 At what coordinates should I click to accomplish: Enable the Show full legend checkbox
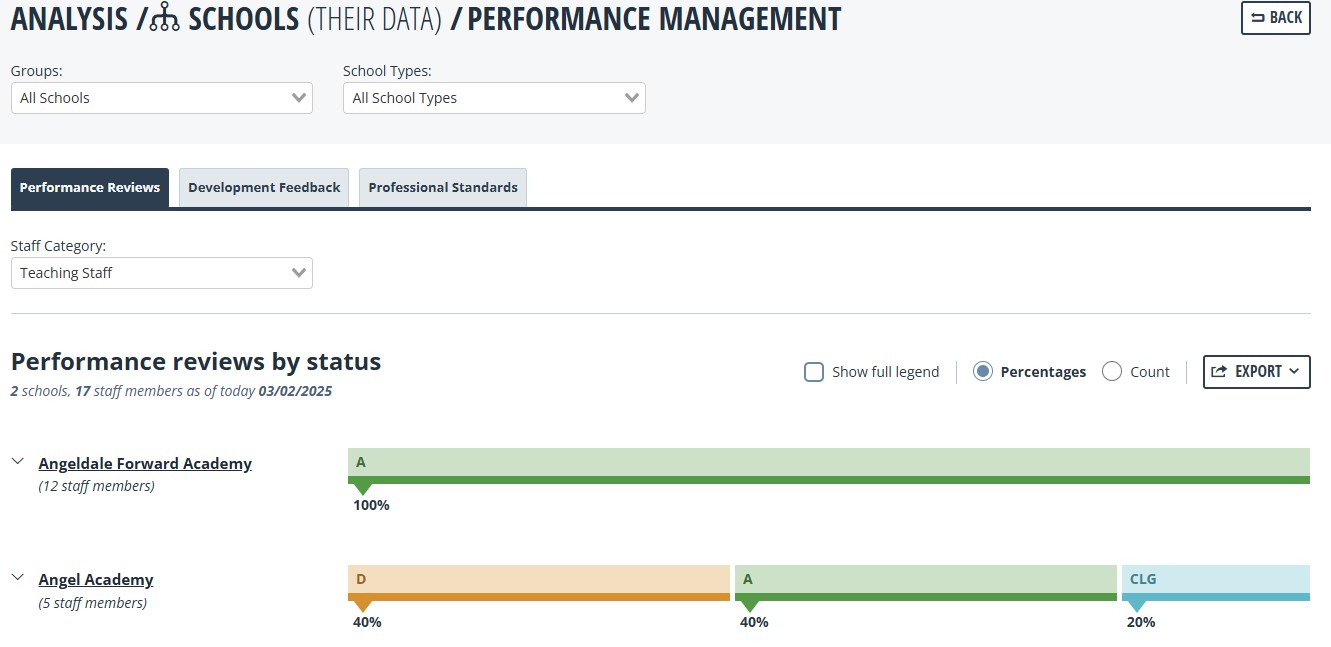(814, 372)
